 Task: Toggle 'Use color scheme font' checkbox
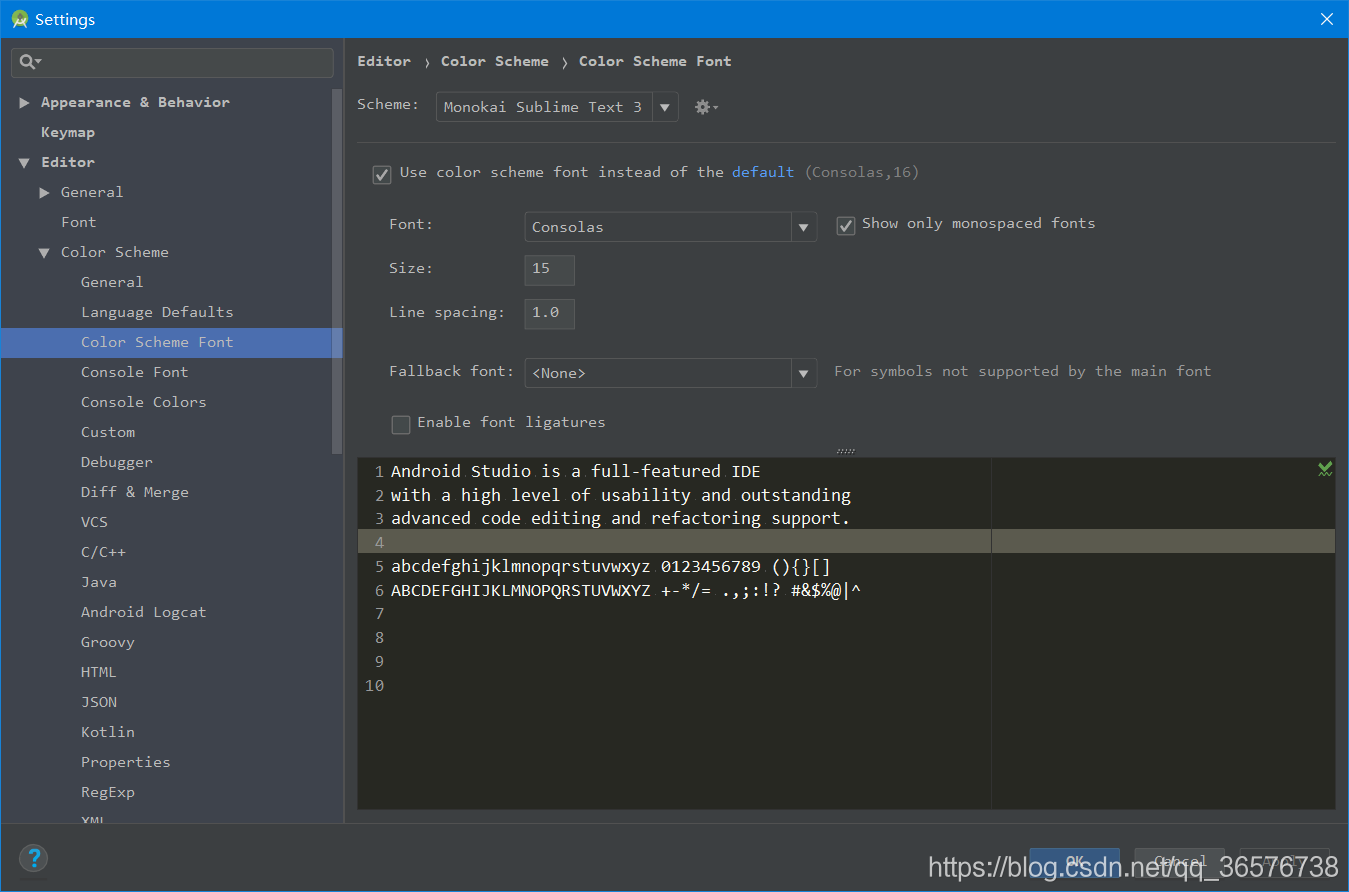click(x=382, y=174)
